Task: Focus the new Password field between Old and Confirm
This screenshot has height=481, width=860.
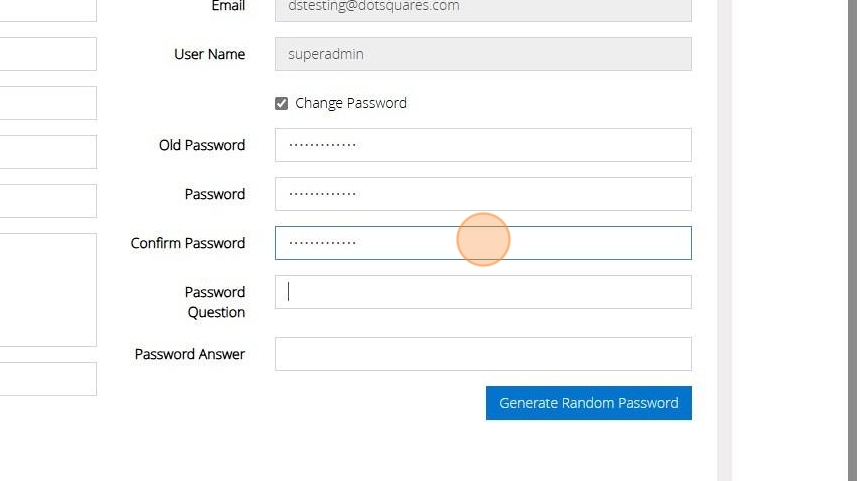Action: [483, 194]
